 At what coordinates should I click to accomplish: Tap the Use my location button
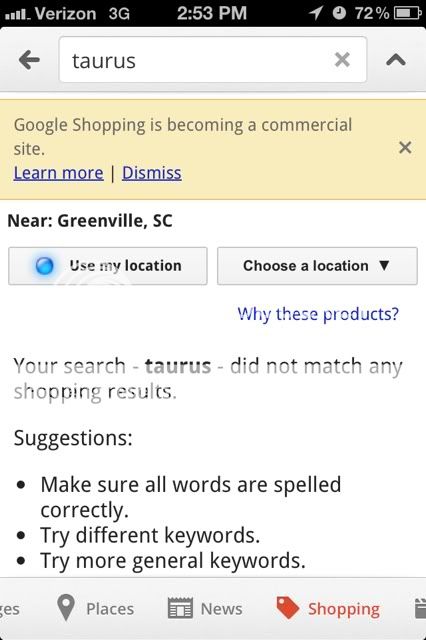pos(108,266)
